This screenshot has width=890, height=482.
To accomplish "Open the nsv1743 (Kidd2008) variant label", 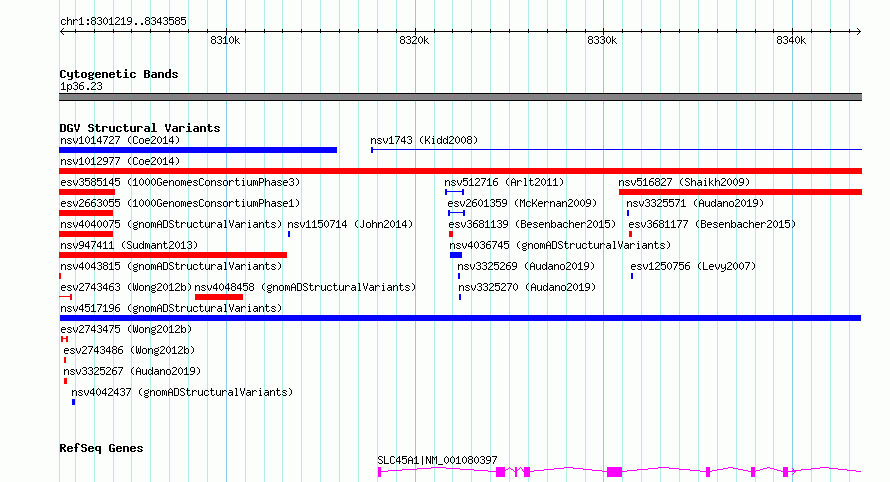I will tap(424, 140).
